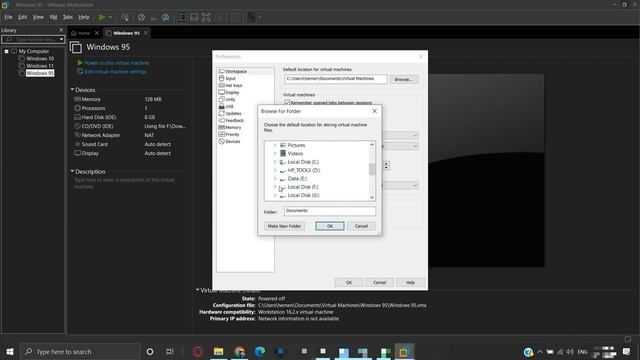This screenshot has width=640, height=360.
Task: Open the View menu
Action: click(38, 17)
